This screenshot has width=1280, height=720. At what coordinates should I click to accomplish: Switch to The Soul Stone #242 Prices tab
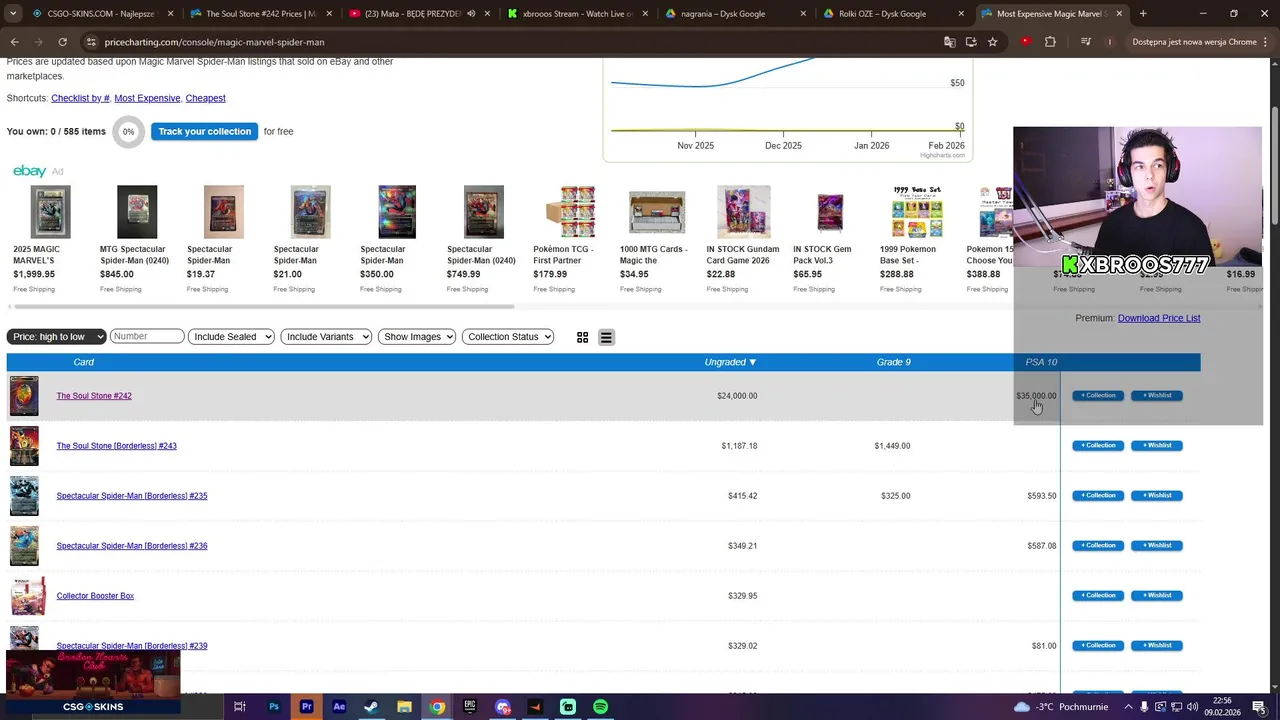point(260,14)
